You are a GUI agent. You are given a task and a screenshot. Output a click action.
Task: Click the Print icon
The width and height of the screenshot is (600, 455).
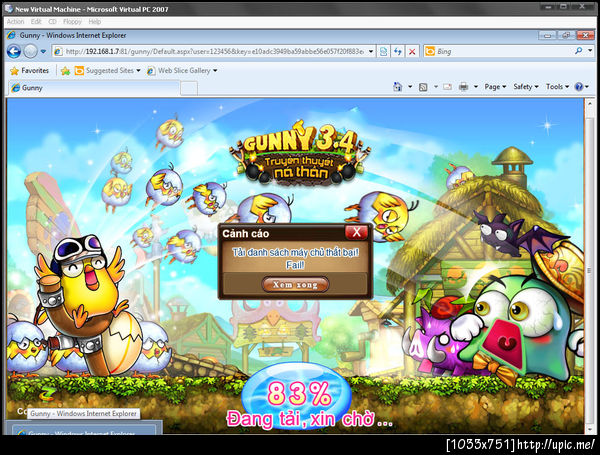(x=463, y=87)
